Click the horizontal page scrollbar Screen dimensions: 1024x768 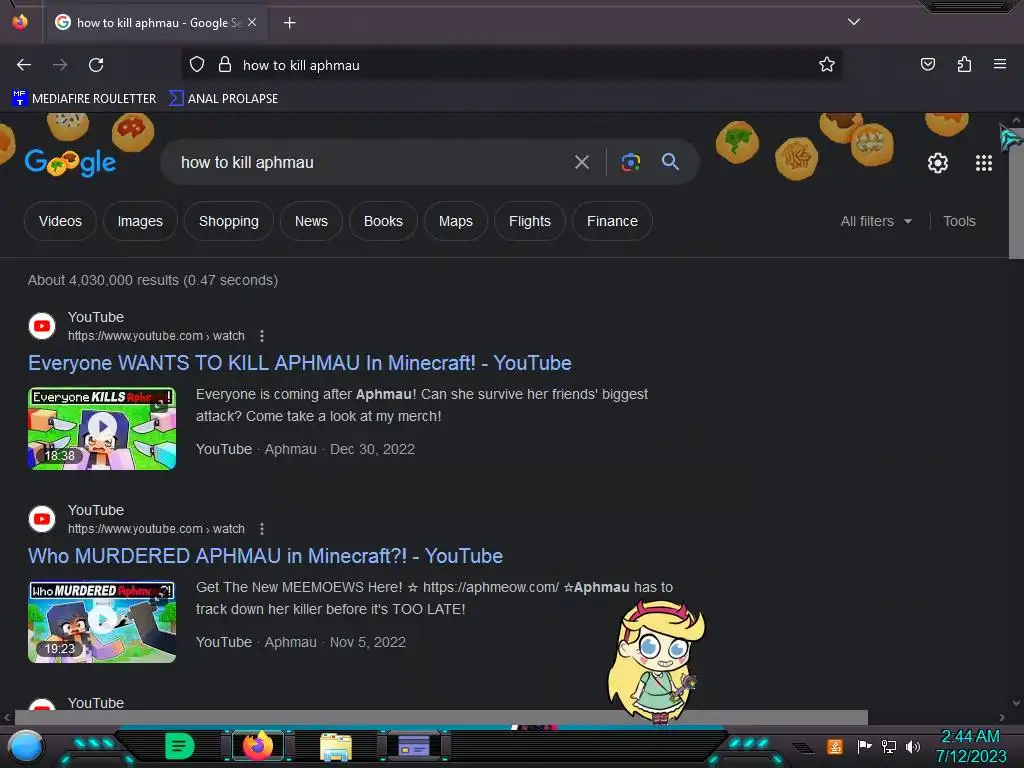[441, 717]
